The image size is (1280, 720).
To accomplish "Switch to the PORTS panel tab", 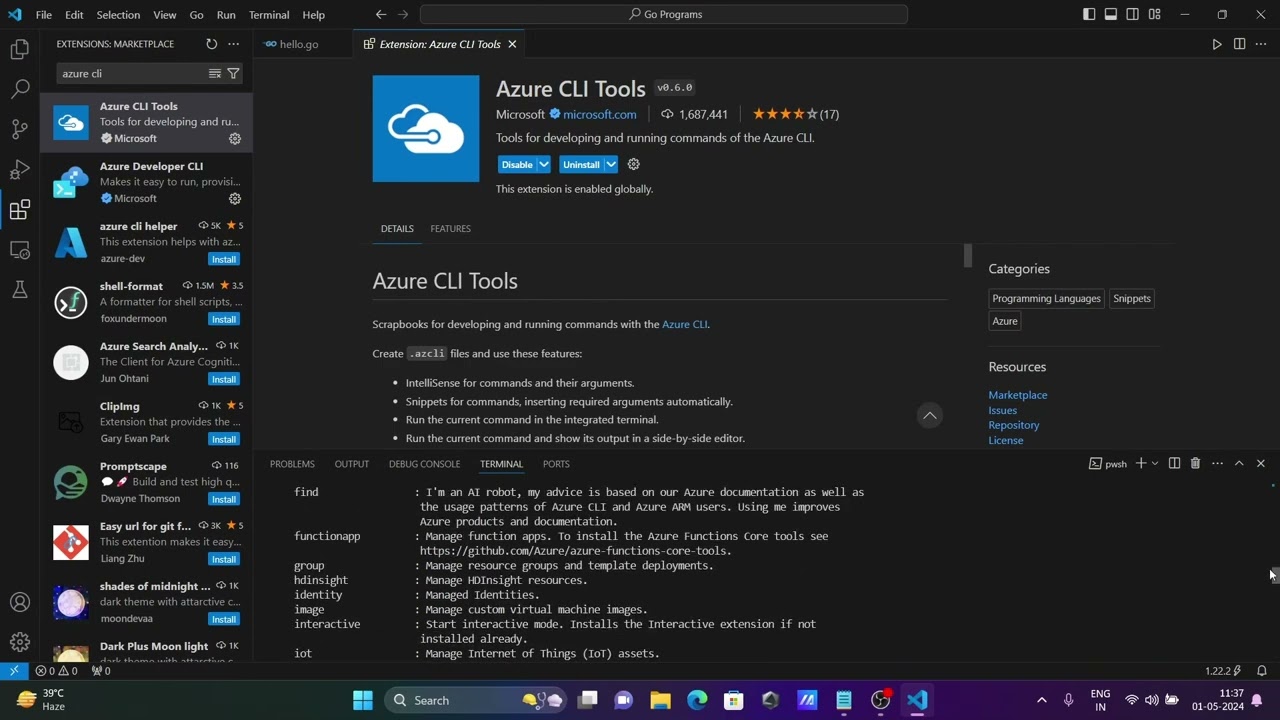I will pos(556,464).
